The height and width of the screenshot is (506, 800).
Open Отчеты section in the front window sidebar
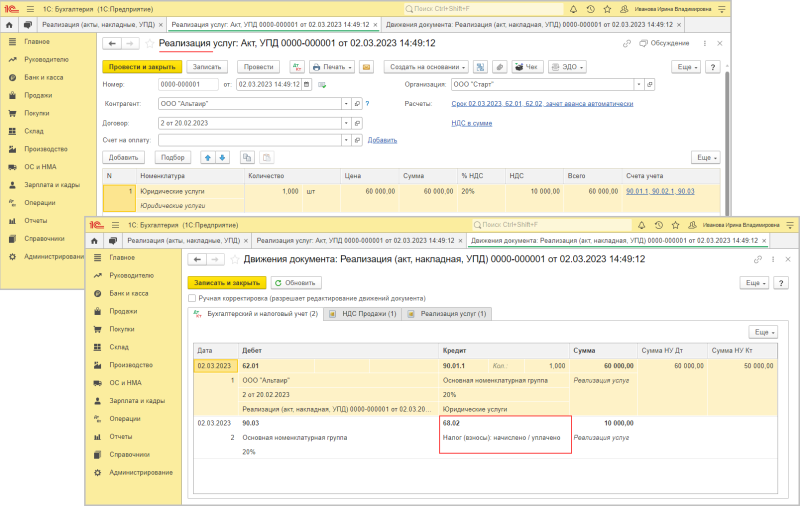(120, 437)
